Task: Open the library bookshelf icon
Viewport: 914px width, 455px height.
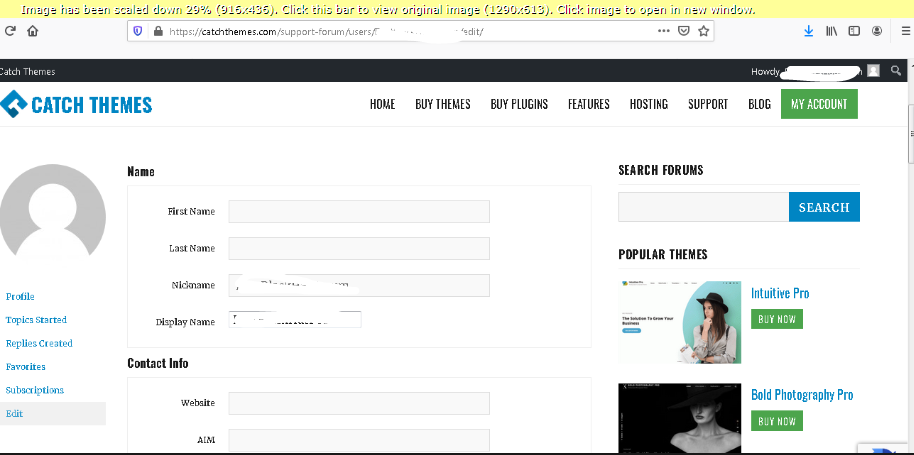Action: coord(831,31)
